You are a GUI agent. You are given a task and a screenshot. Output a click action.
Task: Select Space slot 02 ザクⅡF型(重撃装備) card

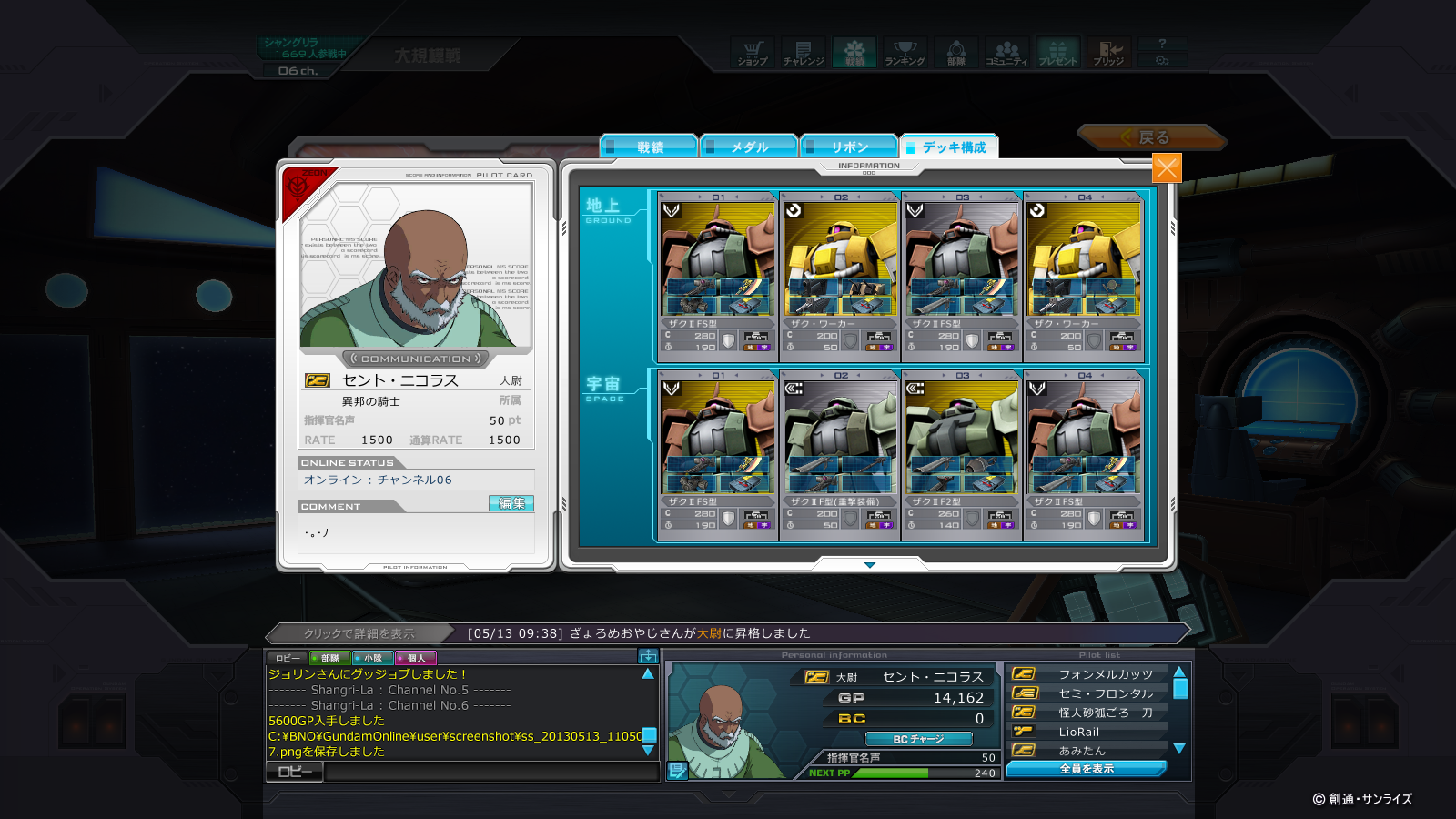click(x=840, y=455)
